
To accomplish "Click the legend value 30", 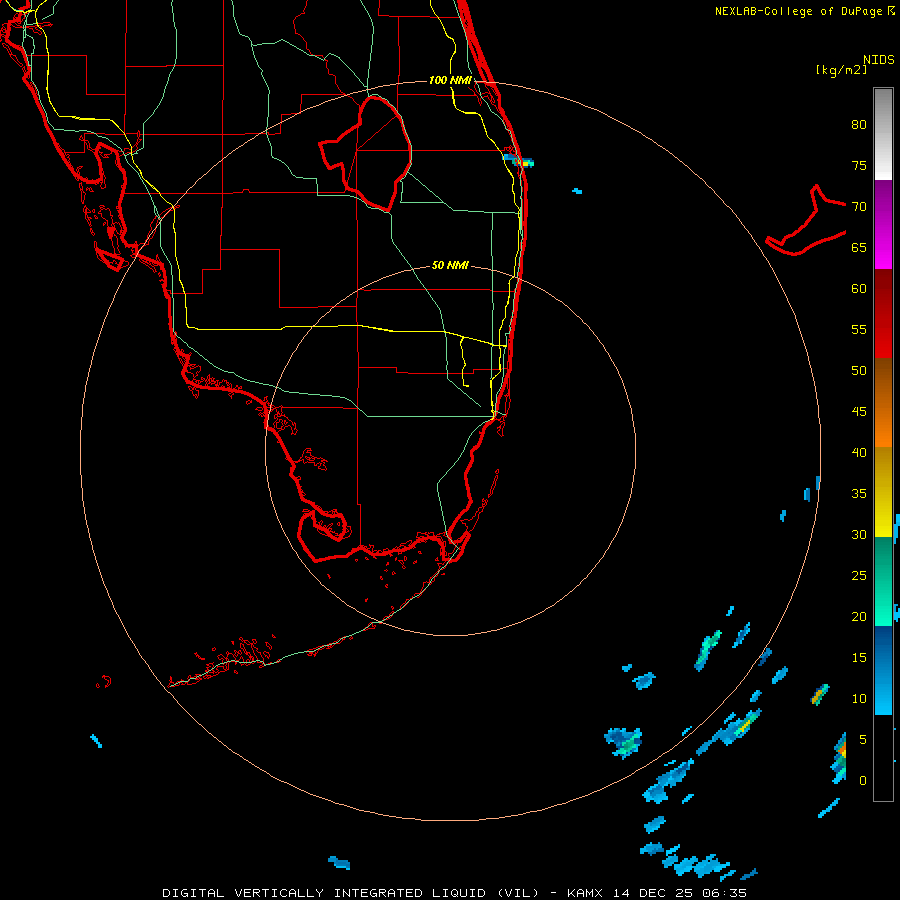I will (859, 534).
